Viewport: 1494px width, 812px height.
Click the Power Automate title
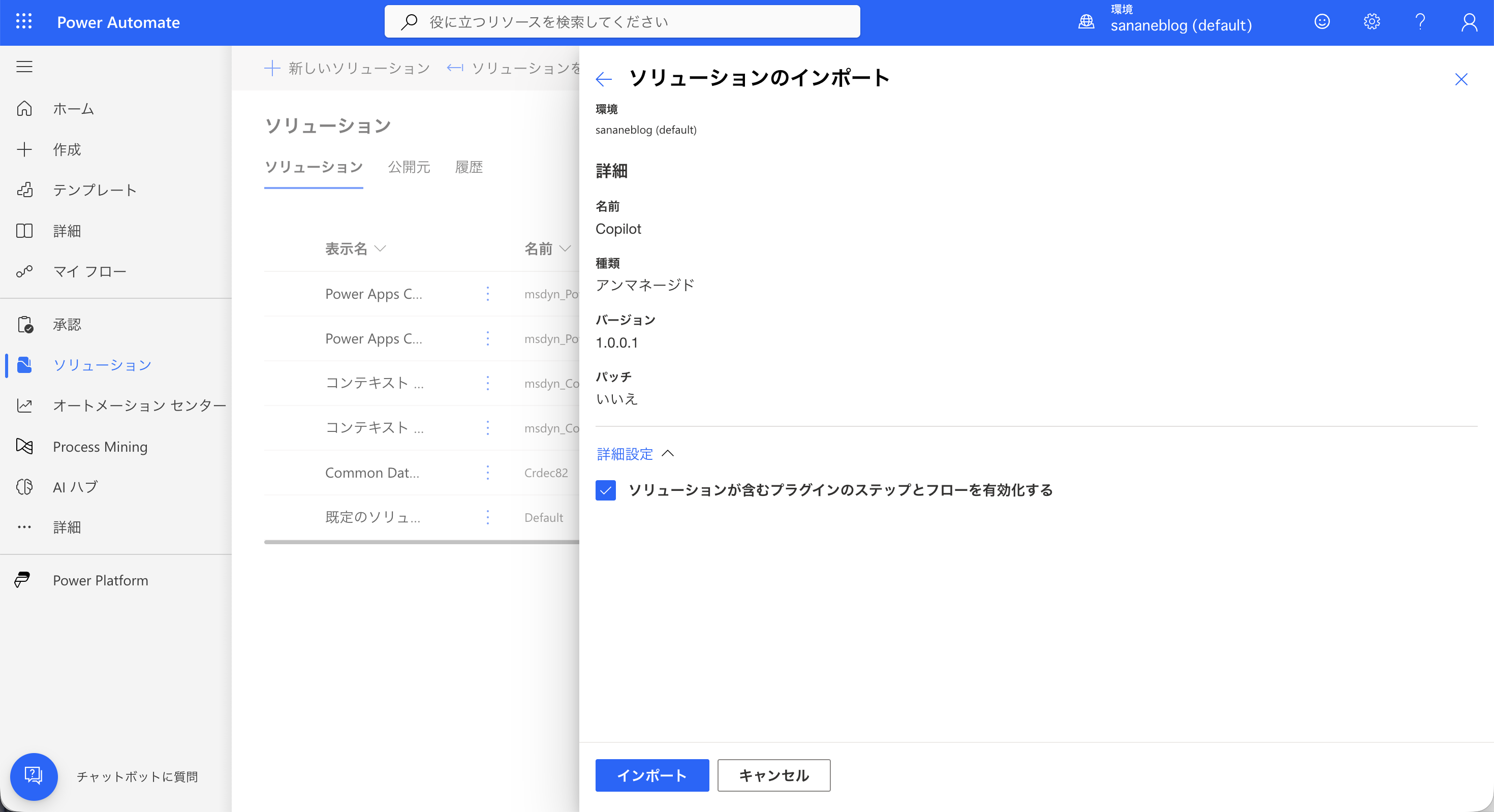point(118,22)
